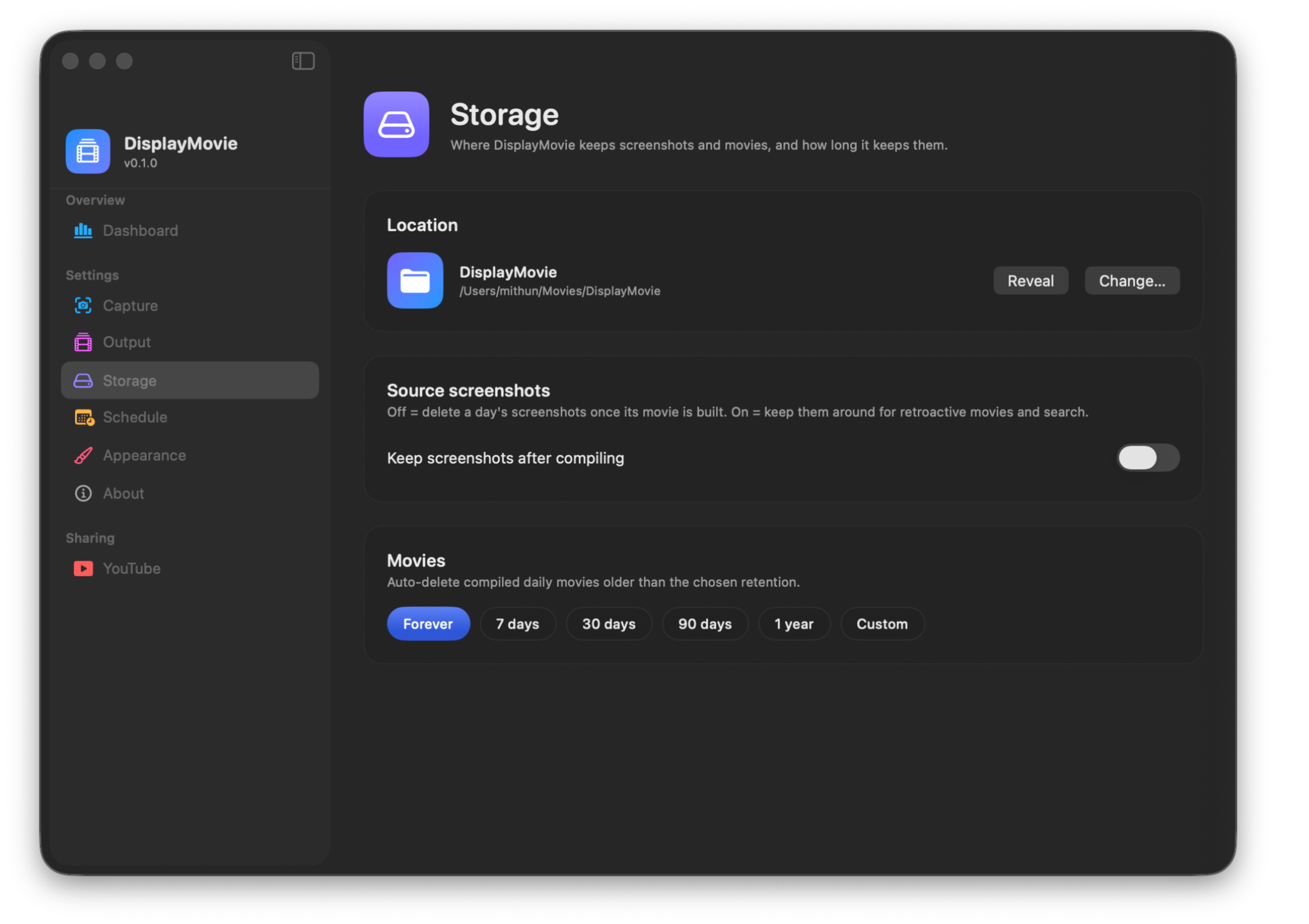Open Output settings
Screen dimensions: 1309x924
coord(190,342)
